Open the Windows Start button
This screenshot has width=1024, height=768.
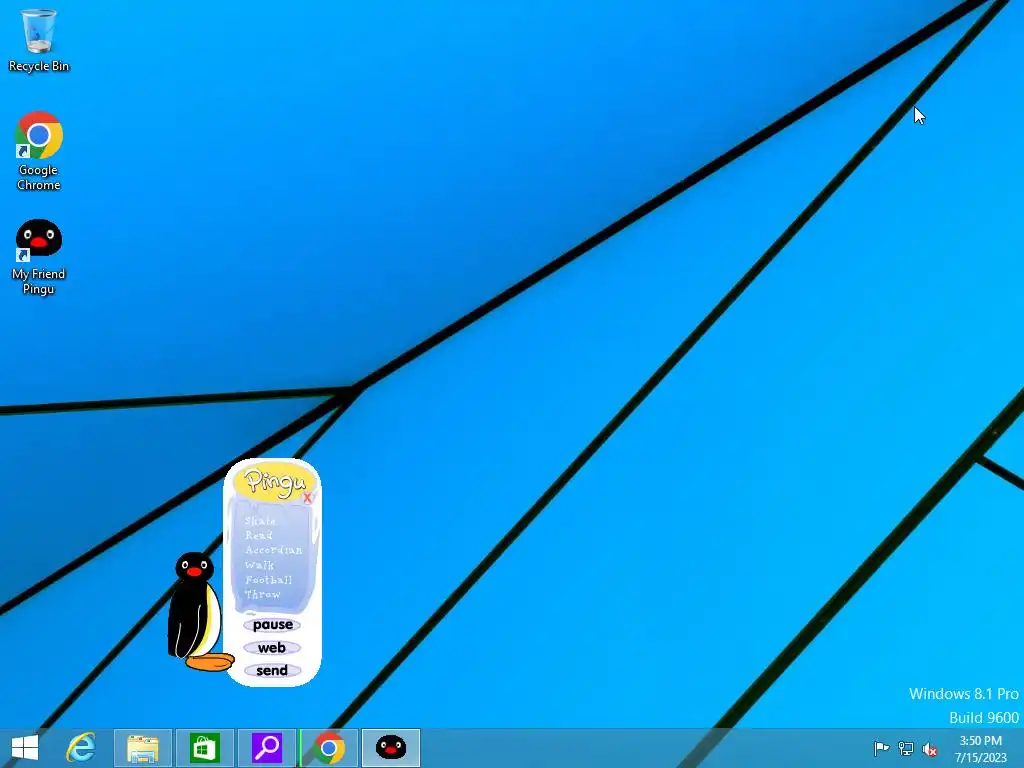point(25,748)
